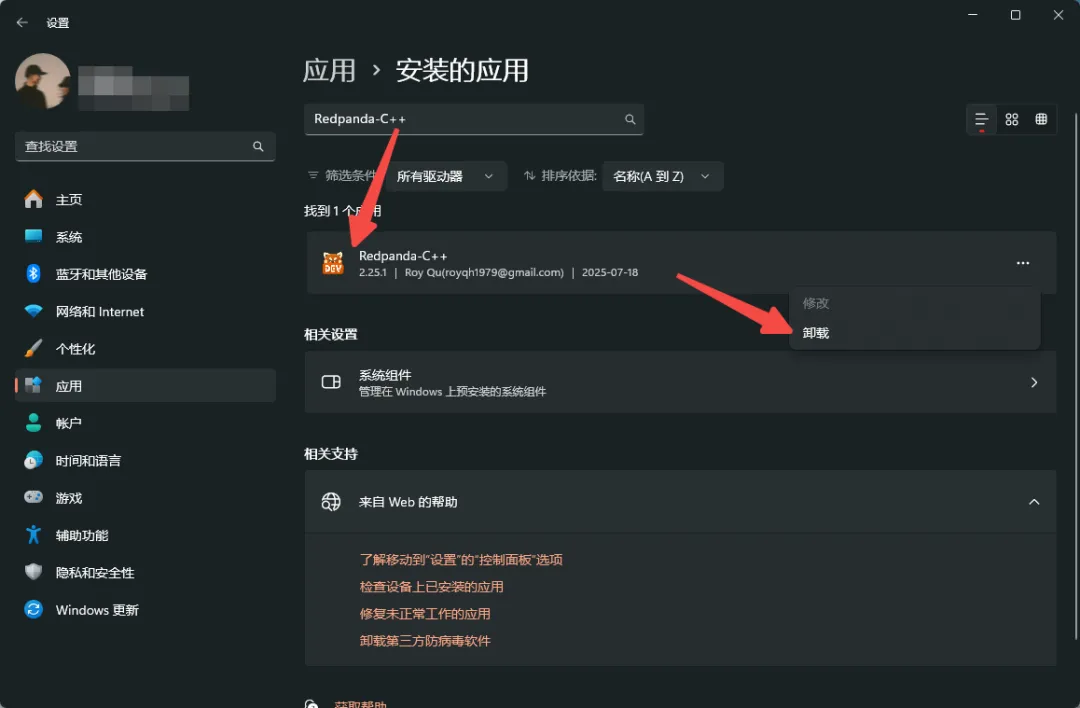Open the three-dot menu for Redpanda-C++
Viewport: 1080px width, 708px height.
1023,263
